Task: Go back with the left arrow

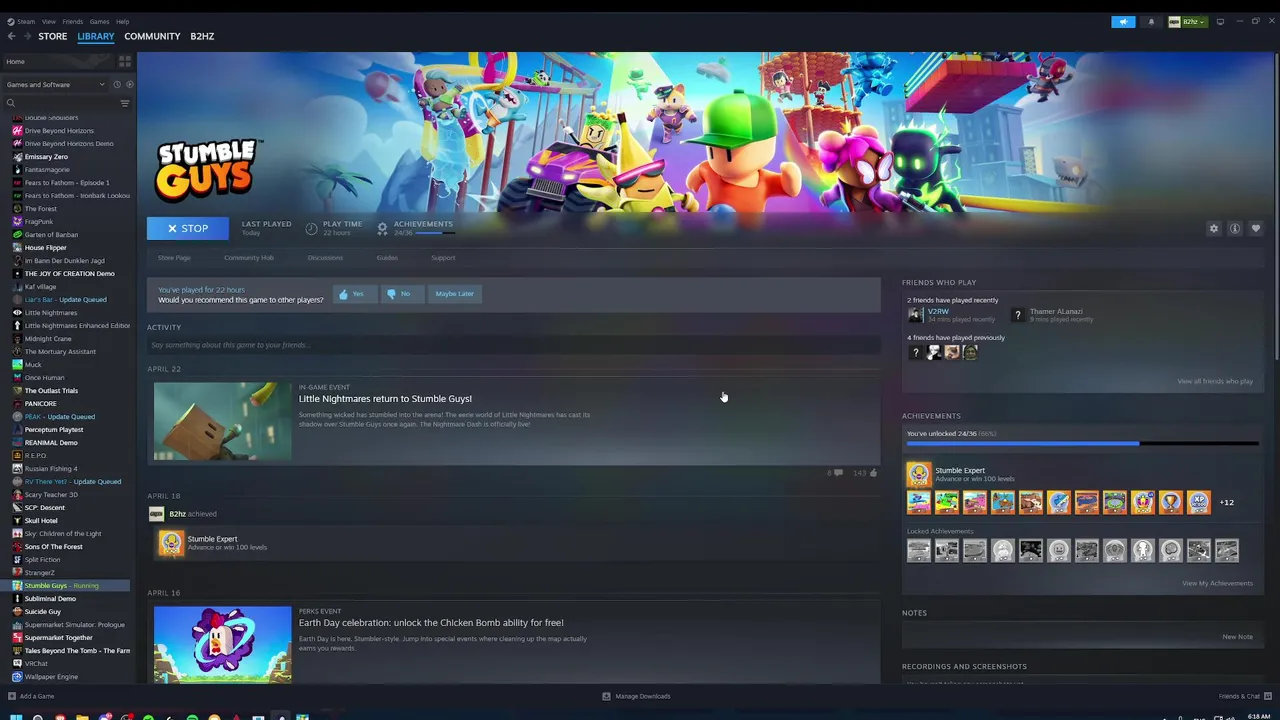Action: point(12,36)
